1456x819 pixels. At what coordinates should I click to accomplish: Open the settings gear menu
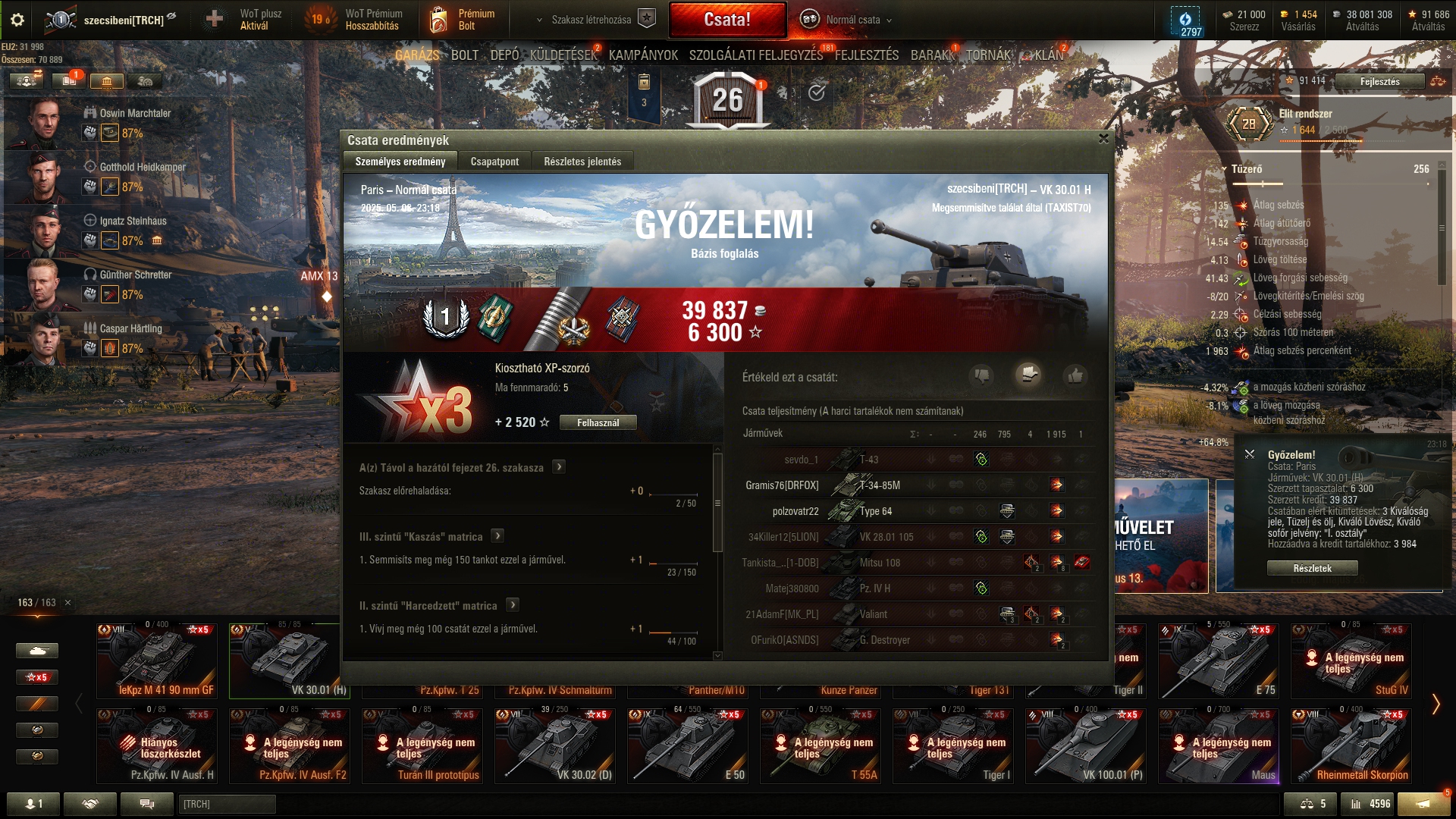click(x=17, y=20)
